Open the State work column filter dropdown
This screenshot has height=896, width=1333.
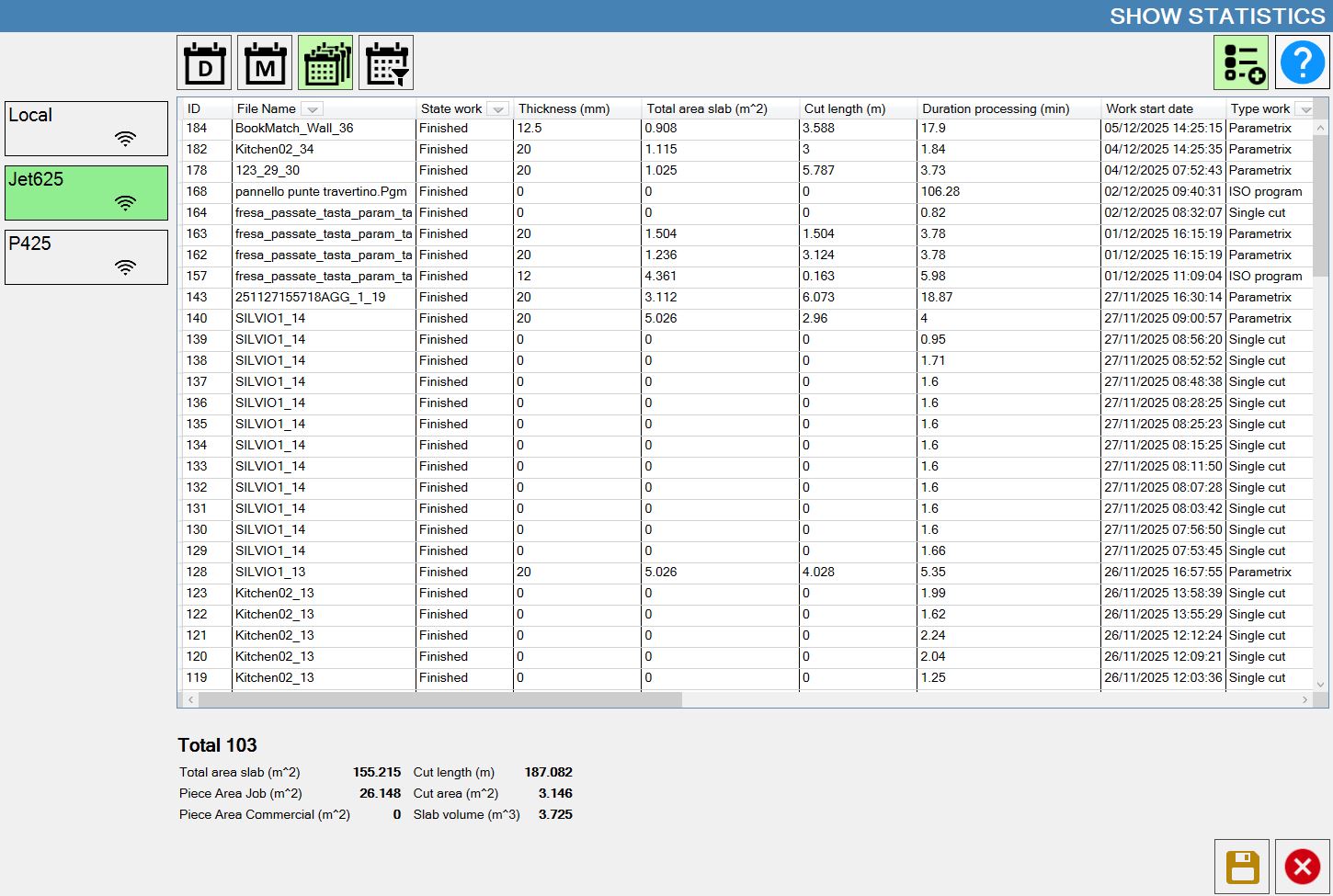(497, 109)
